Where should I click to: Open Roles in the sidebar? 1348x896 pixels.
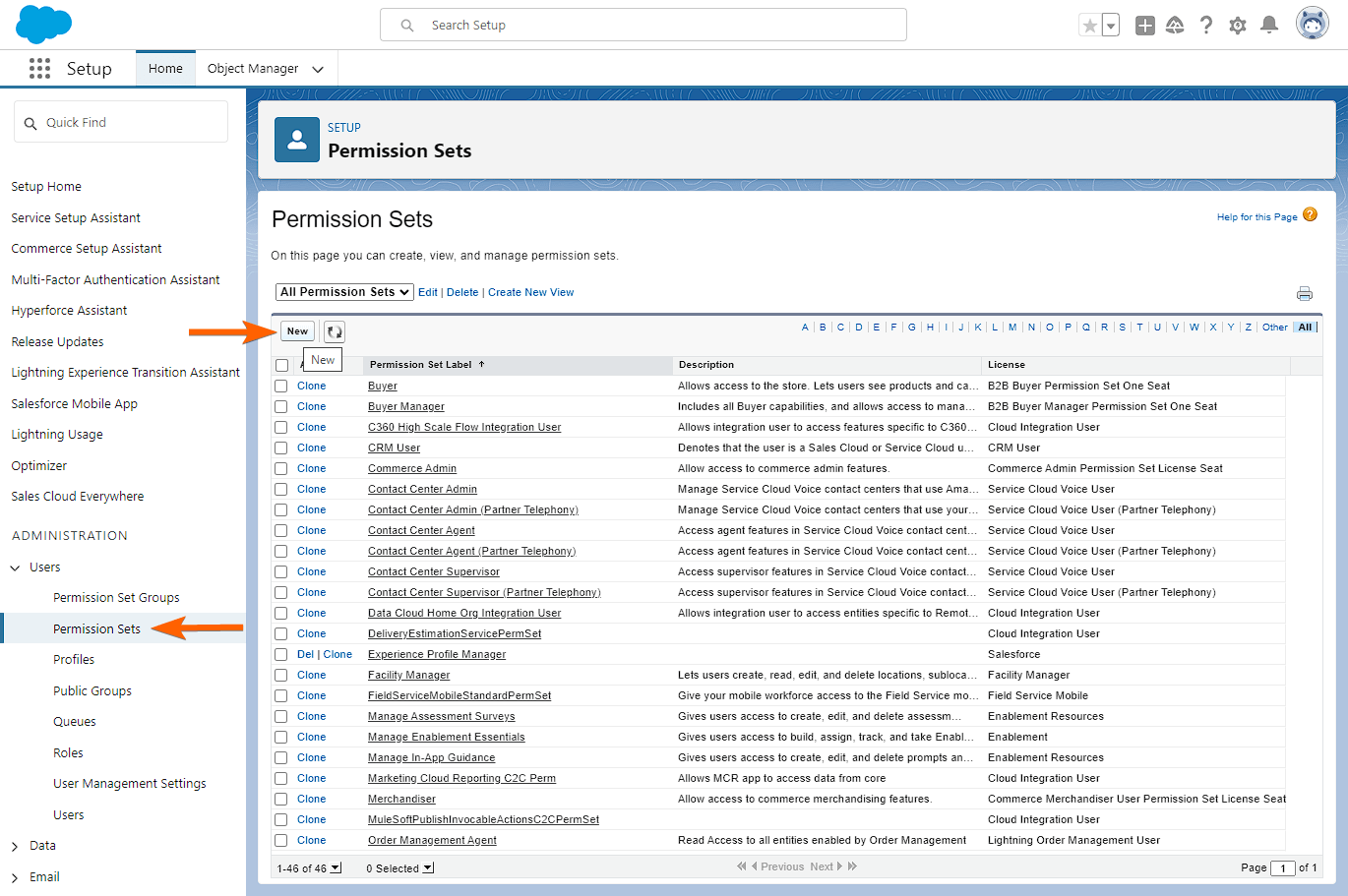[68, 753]
